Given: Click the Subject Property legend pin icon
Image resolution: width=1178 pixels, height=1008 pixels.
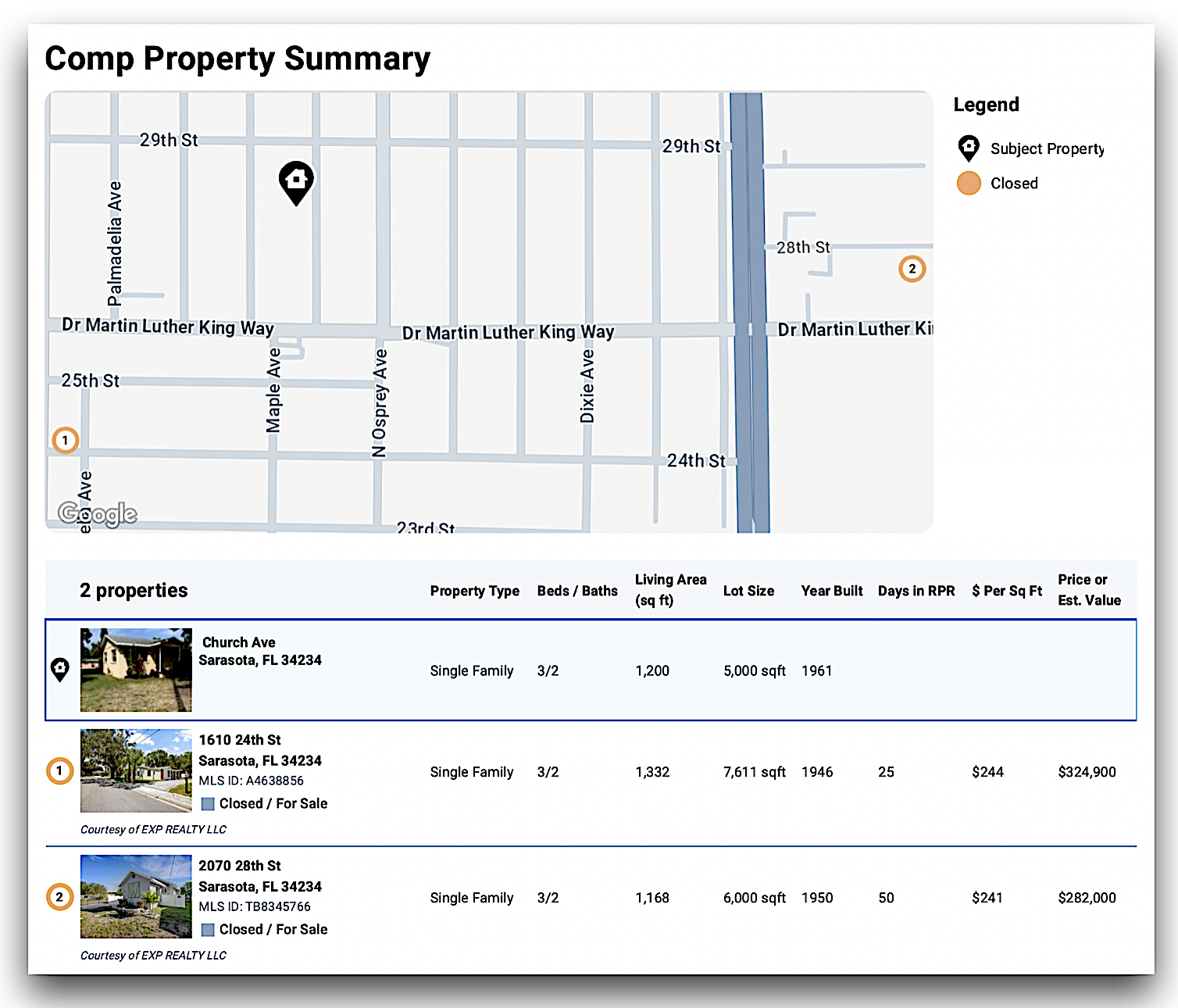Looking at the screenshot, I should [x=969, y=148].
